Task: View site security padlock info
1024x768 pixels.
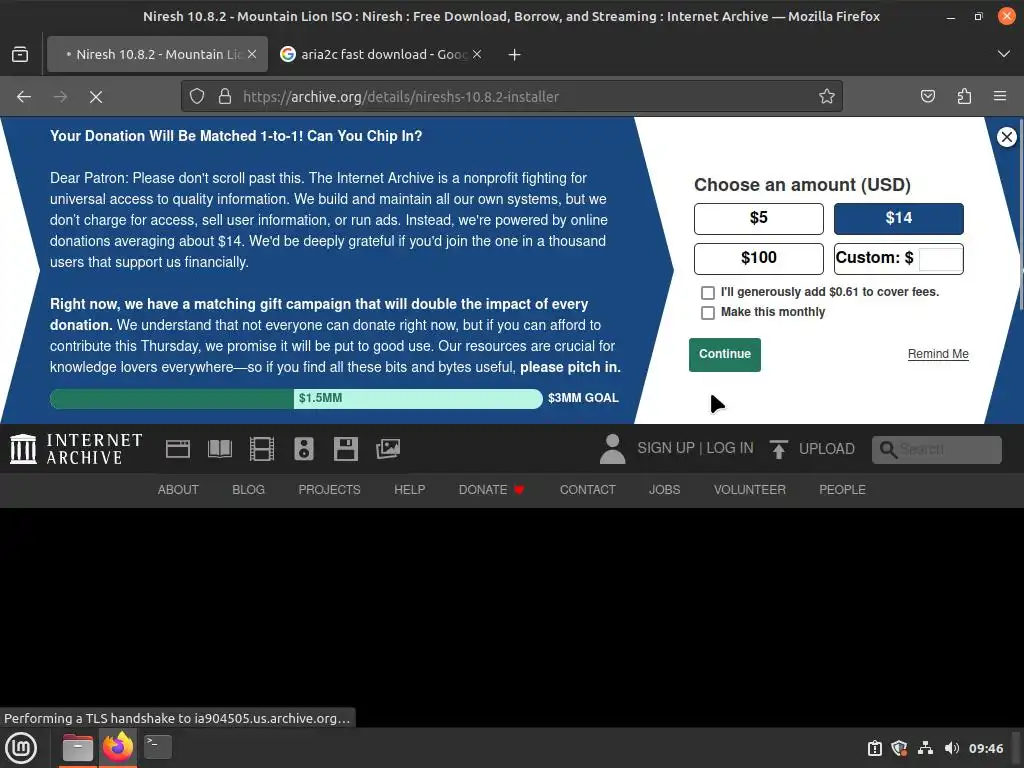Action: (225, 97)
